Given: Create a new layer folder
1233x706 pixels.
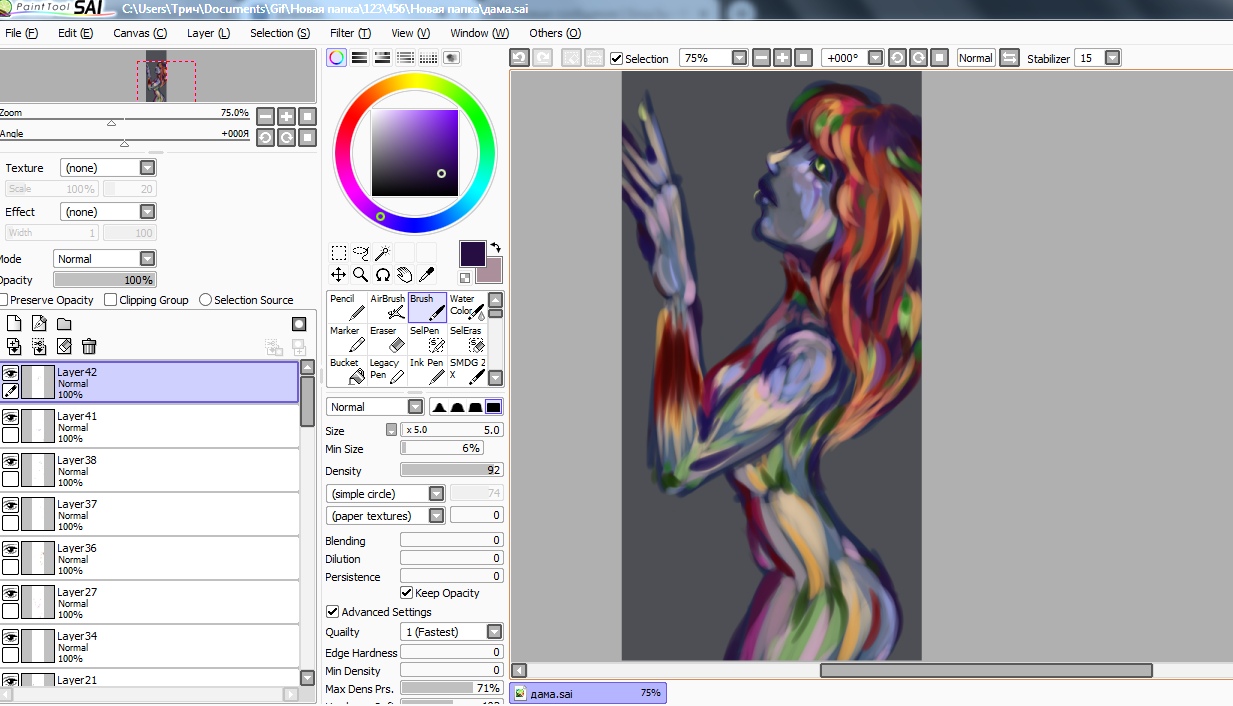Looking at the screenshot, I should [x=64, y=324].
